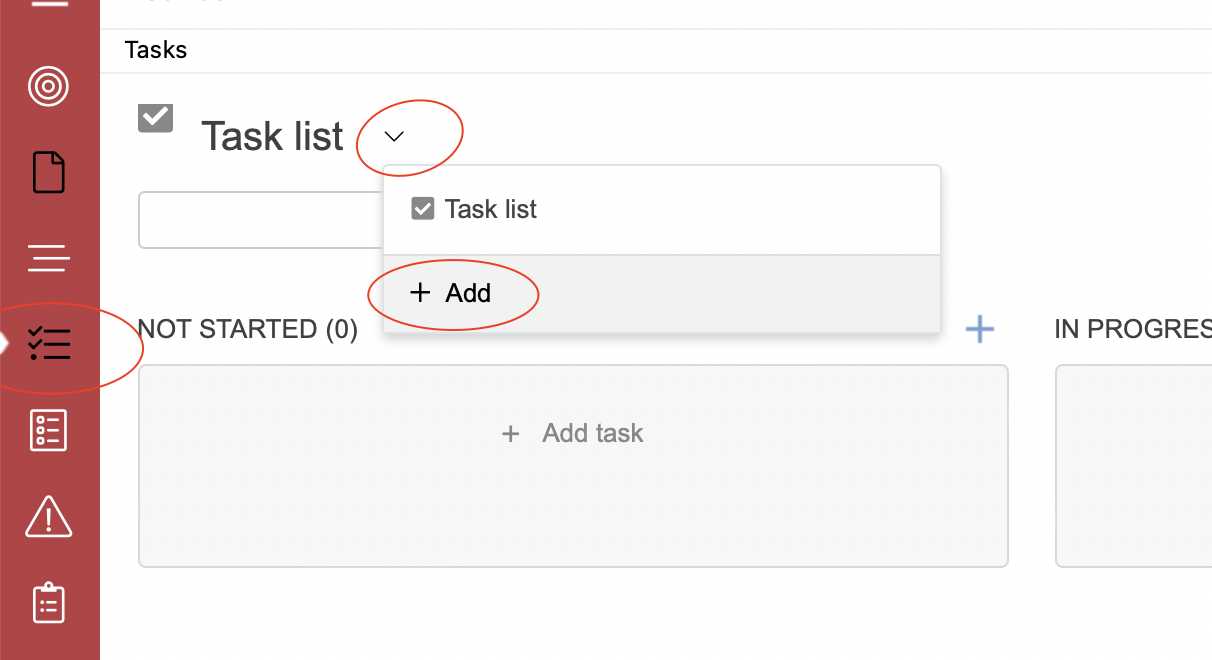The width and height of the screenshot is (1212, 660).
Task: Click Add task in NOT STARTED column
Action: (573, 433)
